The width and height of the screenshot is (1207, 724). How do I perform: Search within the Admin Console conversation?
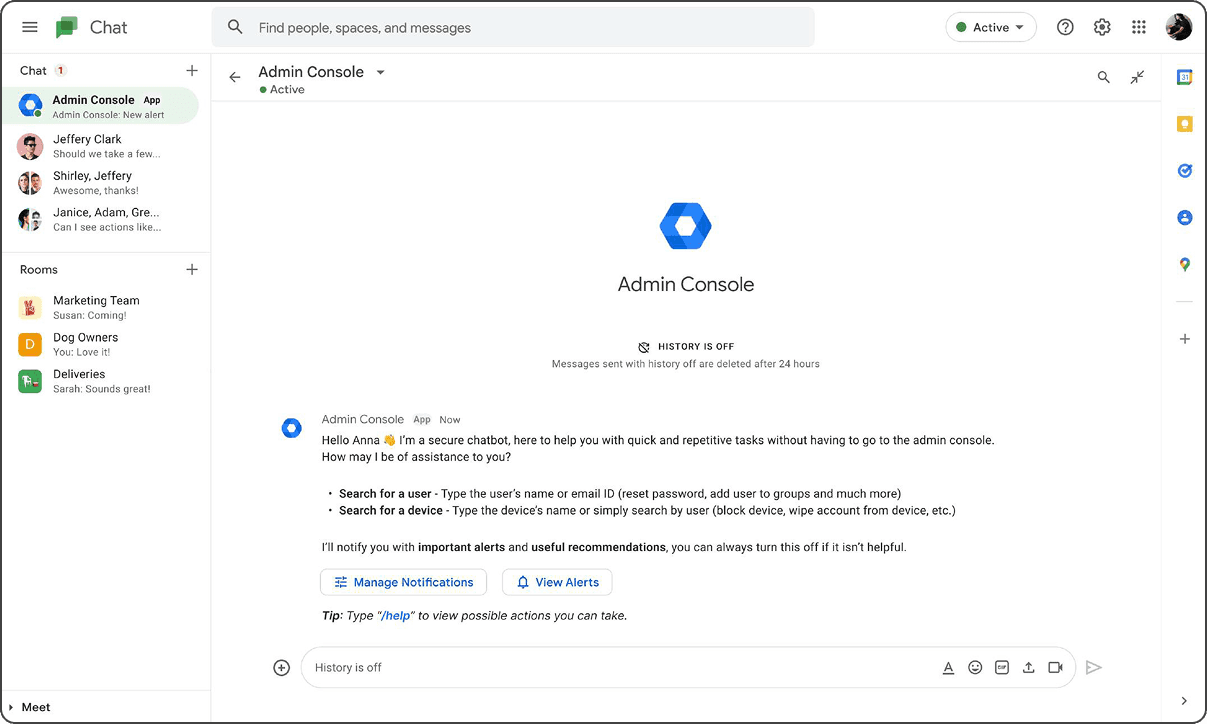coord(1104,77)
